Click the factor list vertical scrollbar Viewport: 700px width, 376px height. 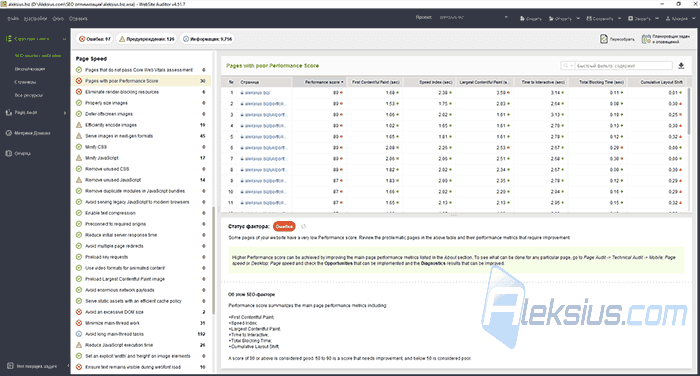pyautogui.click(x=213, y=259)
